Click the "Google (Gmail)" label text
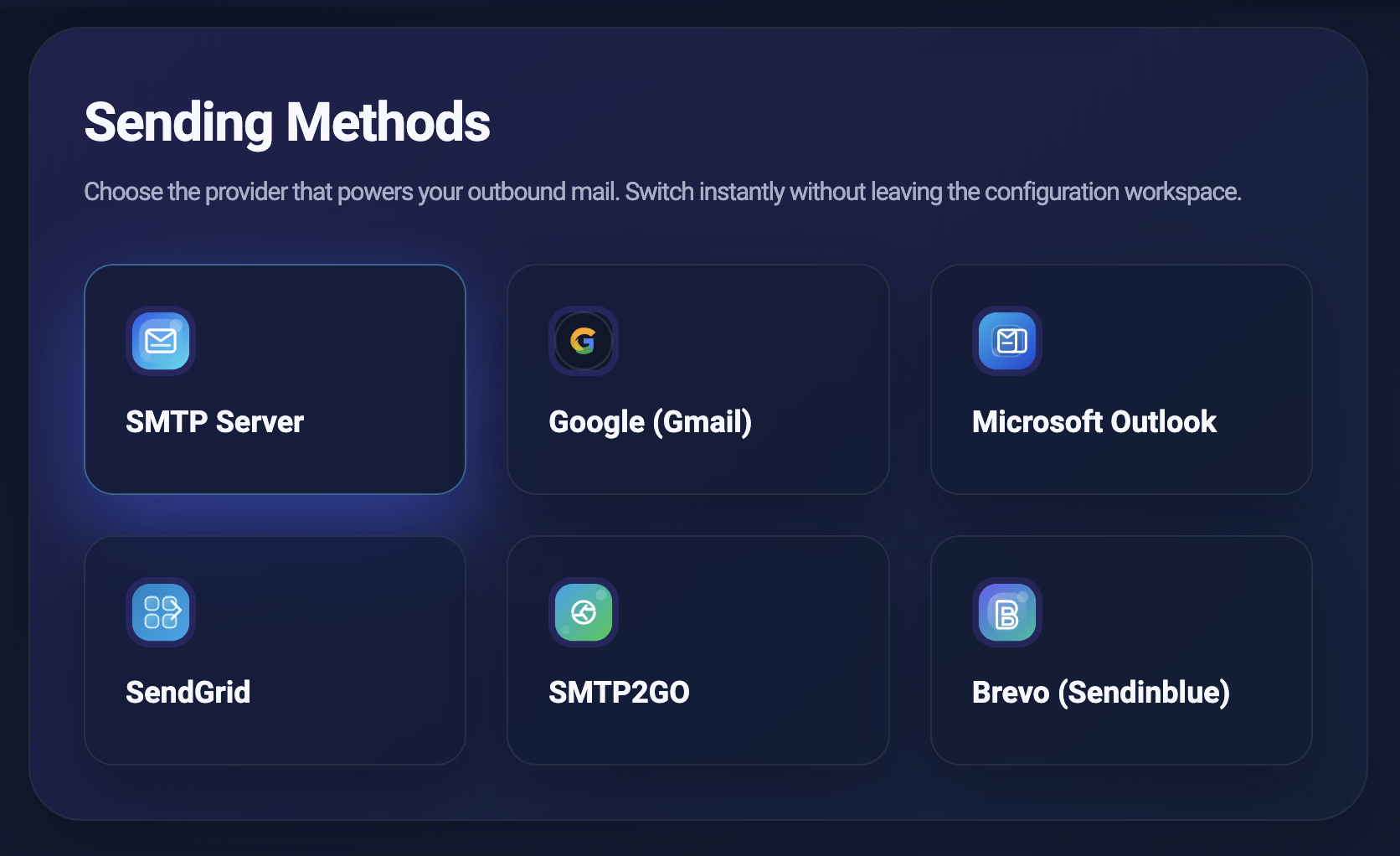1400x856 pixels. (650, 422)
